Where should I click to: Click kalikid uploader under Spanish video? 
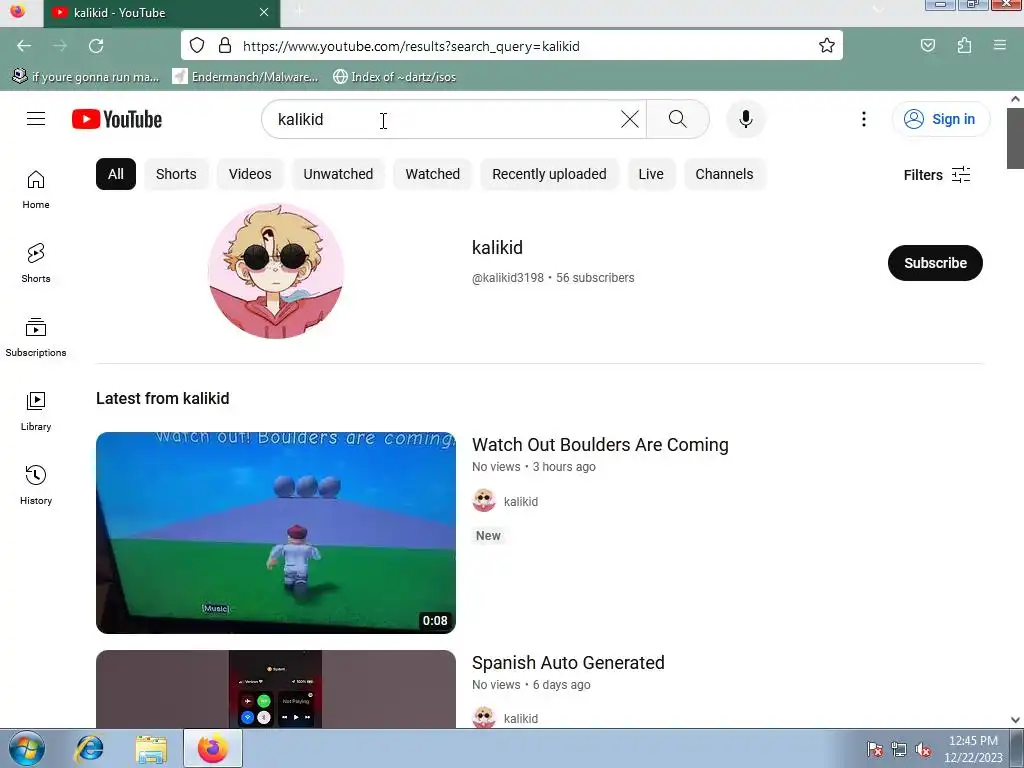[x=520, y=718]
